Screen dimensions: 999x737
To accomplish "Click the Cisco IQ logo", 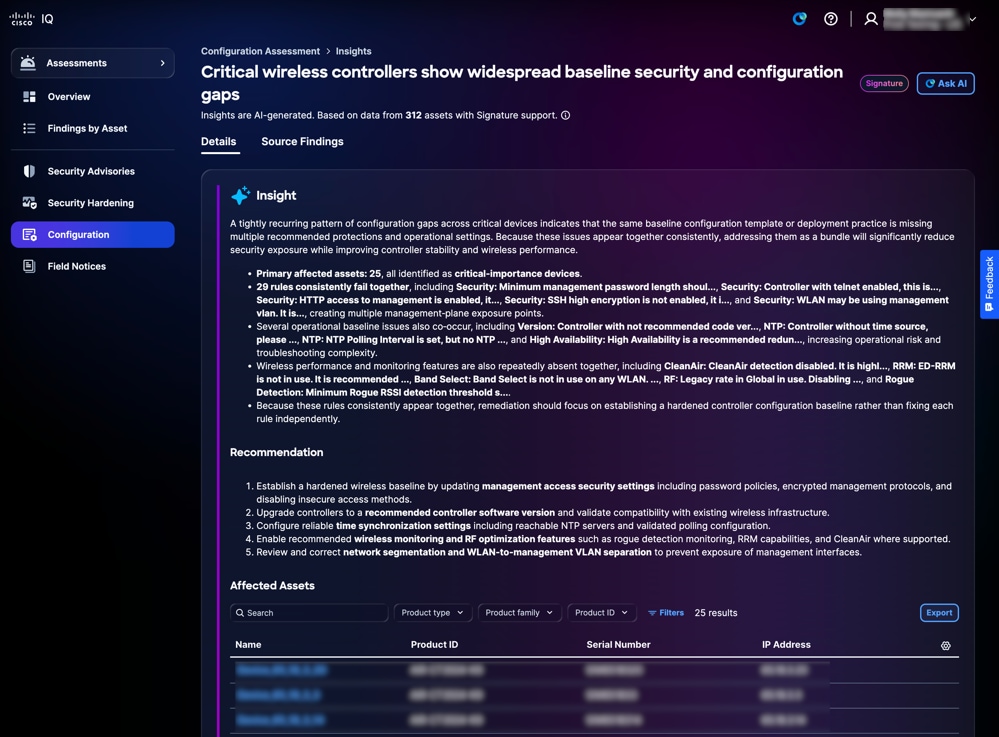I will click(31, 19).
